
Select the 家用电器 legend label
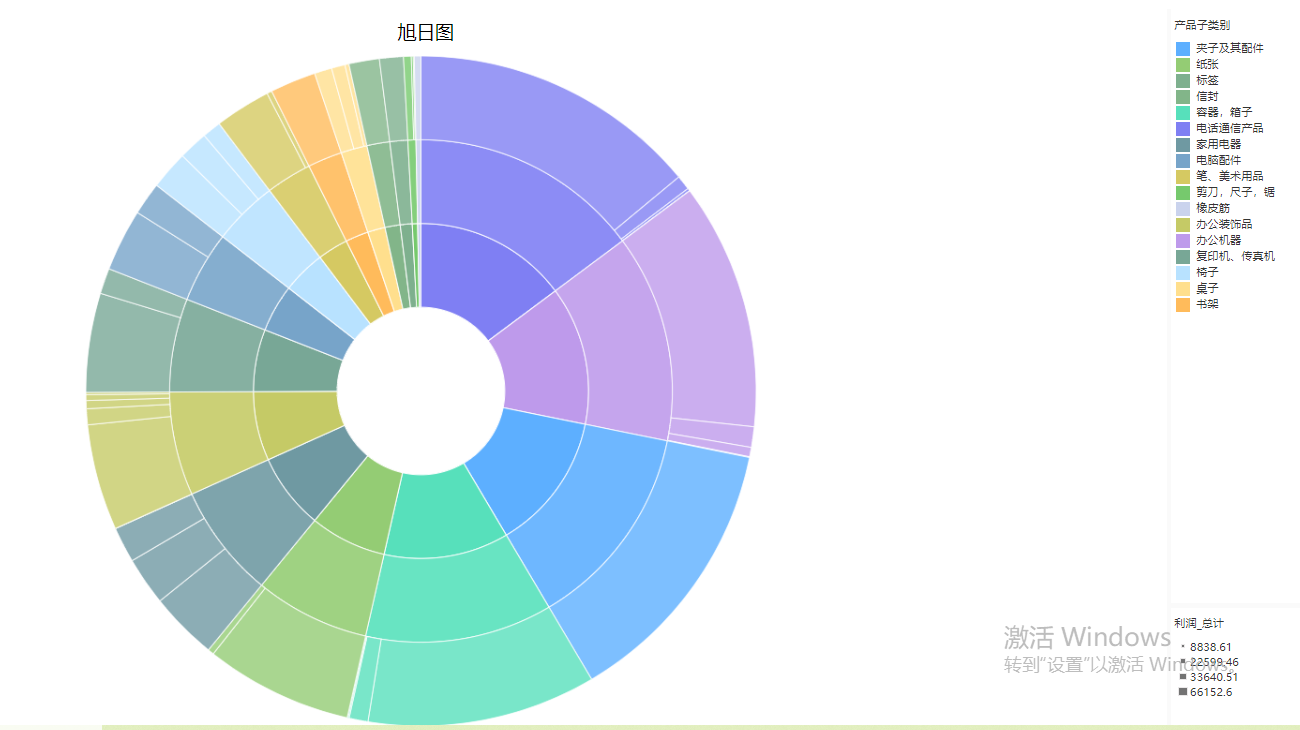1218,144
